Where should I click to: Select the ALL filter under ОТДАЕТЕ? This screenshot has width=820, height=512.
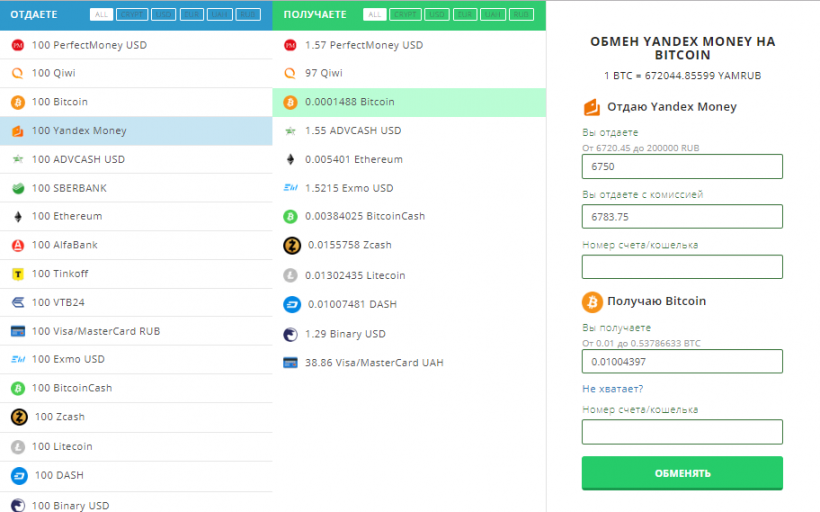tap(100, 15)
